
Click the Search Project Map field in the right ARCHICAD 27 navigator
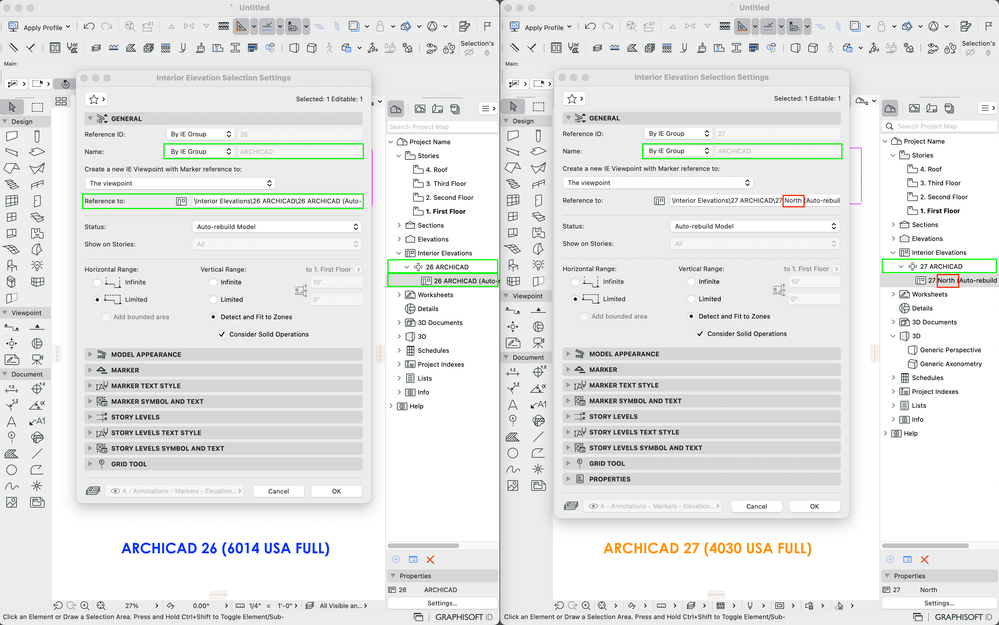[939, 126]
